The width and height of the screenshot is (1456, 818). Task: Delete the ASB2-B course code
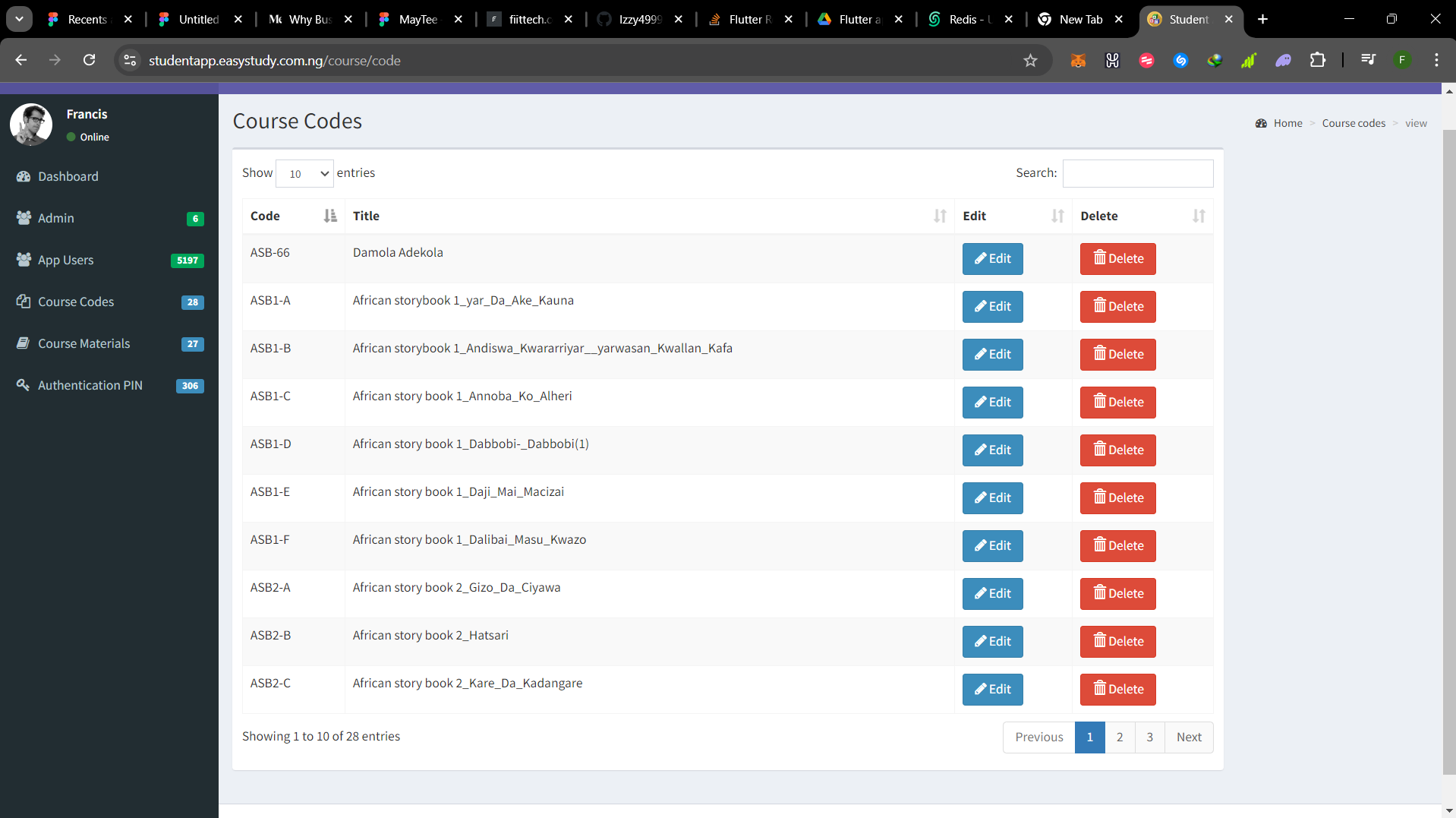tap(1117, 642)
